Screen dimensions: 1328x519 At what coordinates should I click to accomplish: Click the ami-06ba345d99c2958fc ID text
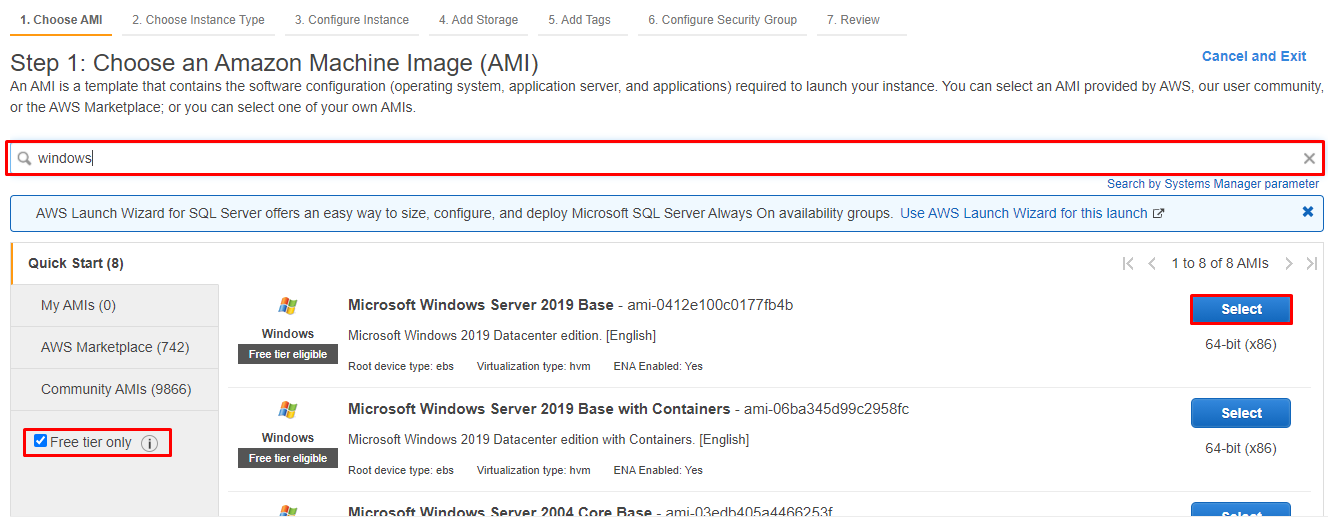826,408
